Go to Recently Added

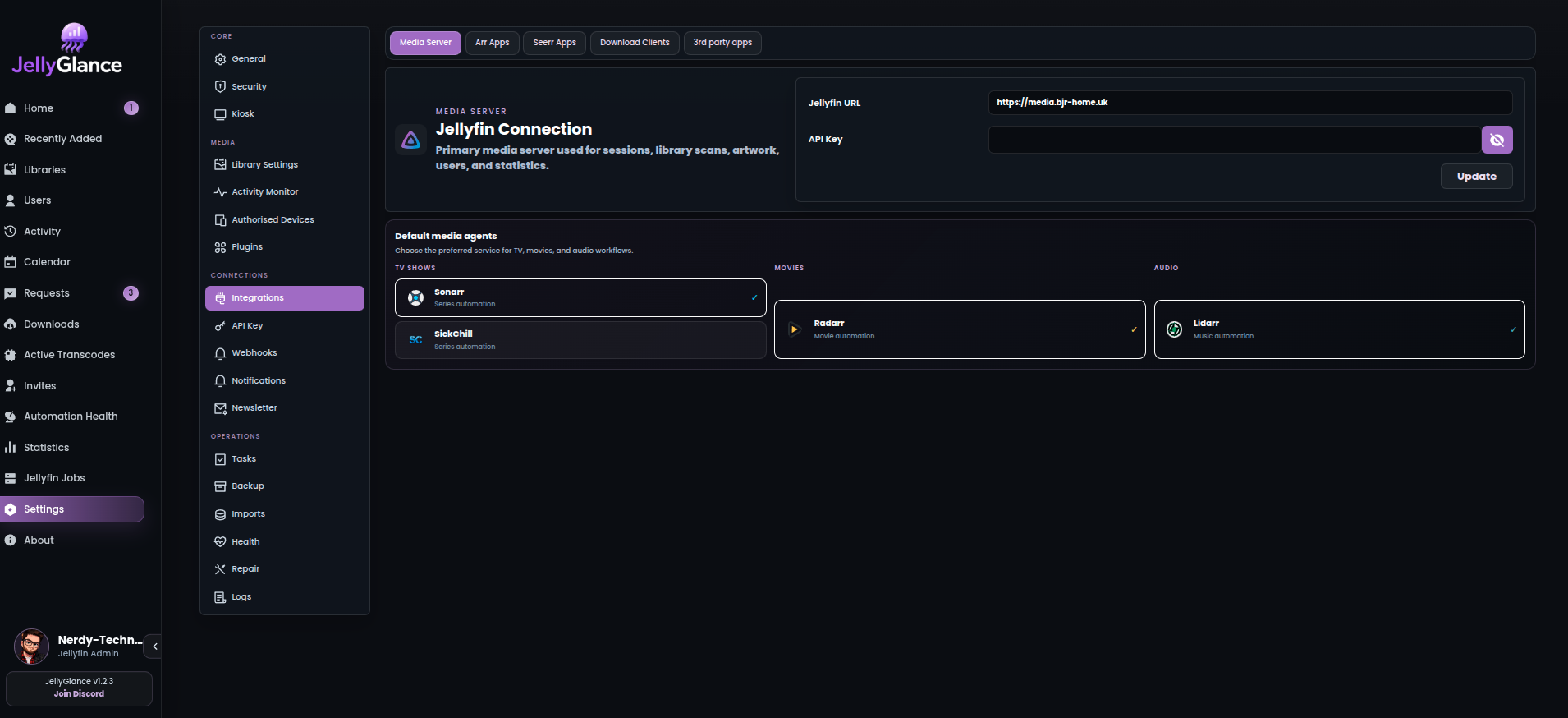pos(72,139)
